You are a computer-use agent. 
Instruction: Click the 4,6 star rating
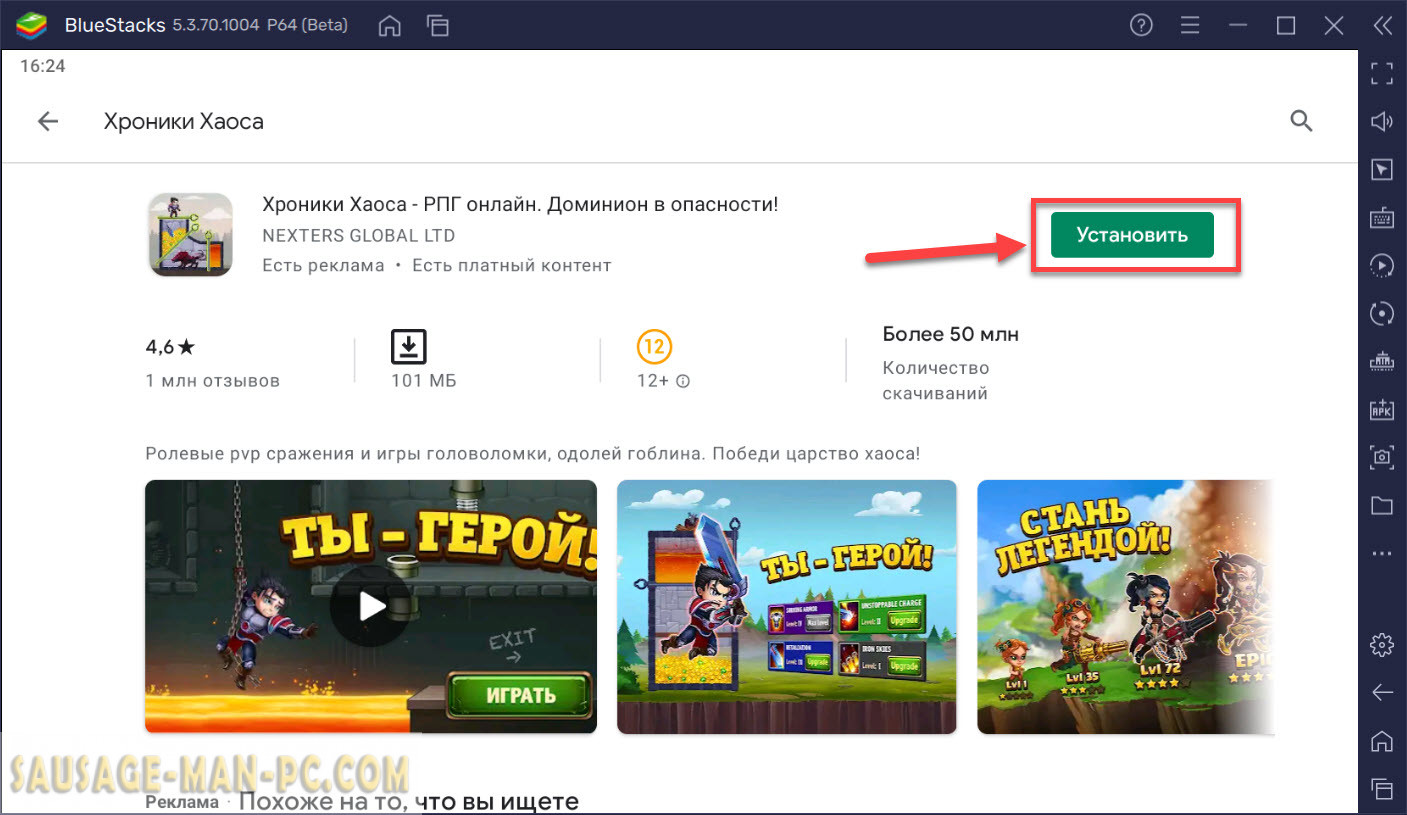pos(171,347)
